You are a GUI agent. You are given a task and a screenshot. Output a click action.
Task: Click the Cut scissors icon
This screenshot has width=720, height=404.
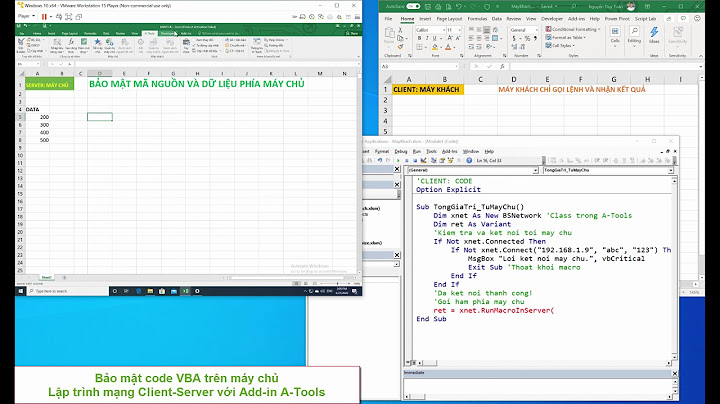click(x=400, y=30)
